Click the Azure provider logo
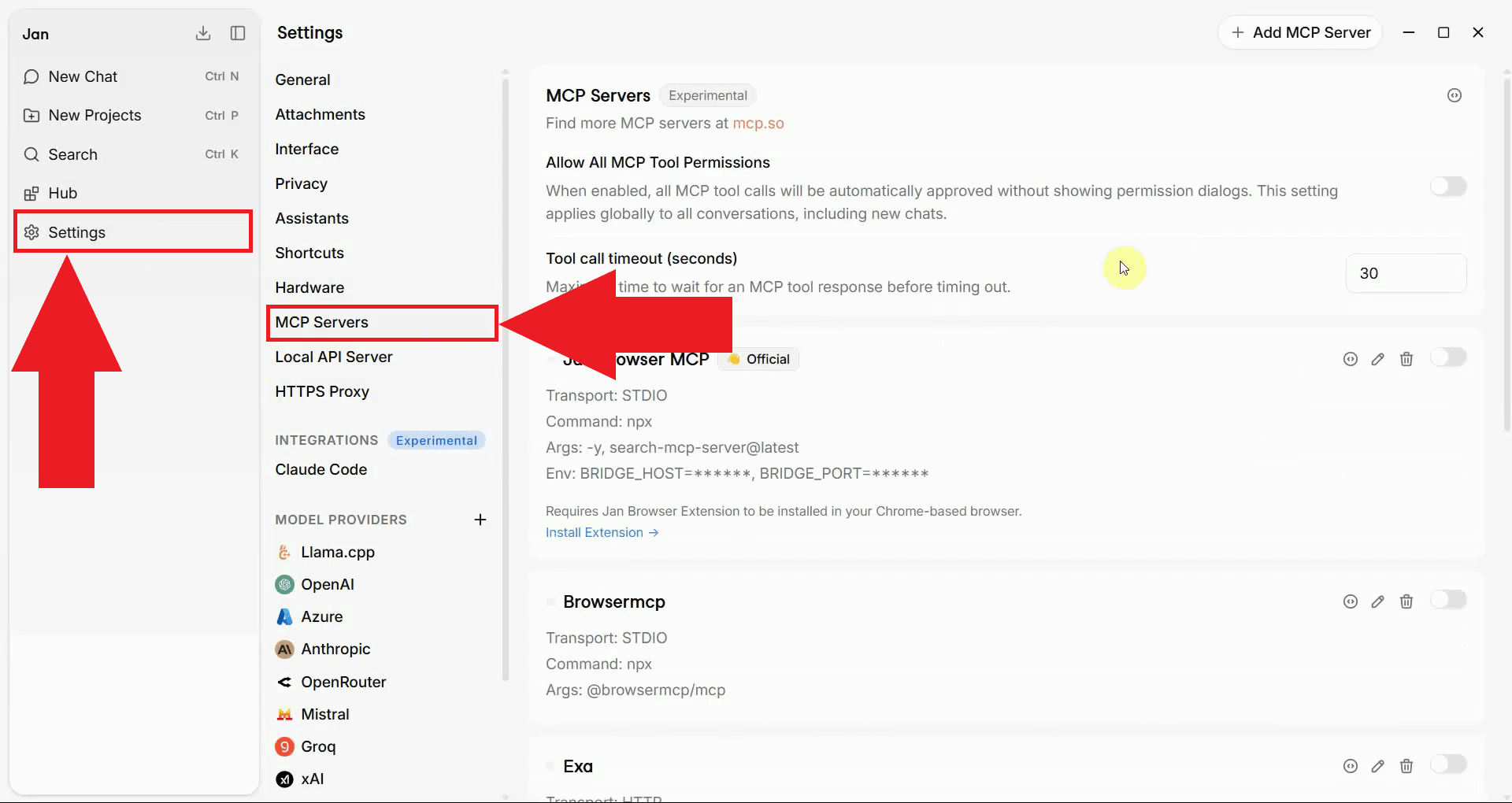 (x=284, y=617)
